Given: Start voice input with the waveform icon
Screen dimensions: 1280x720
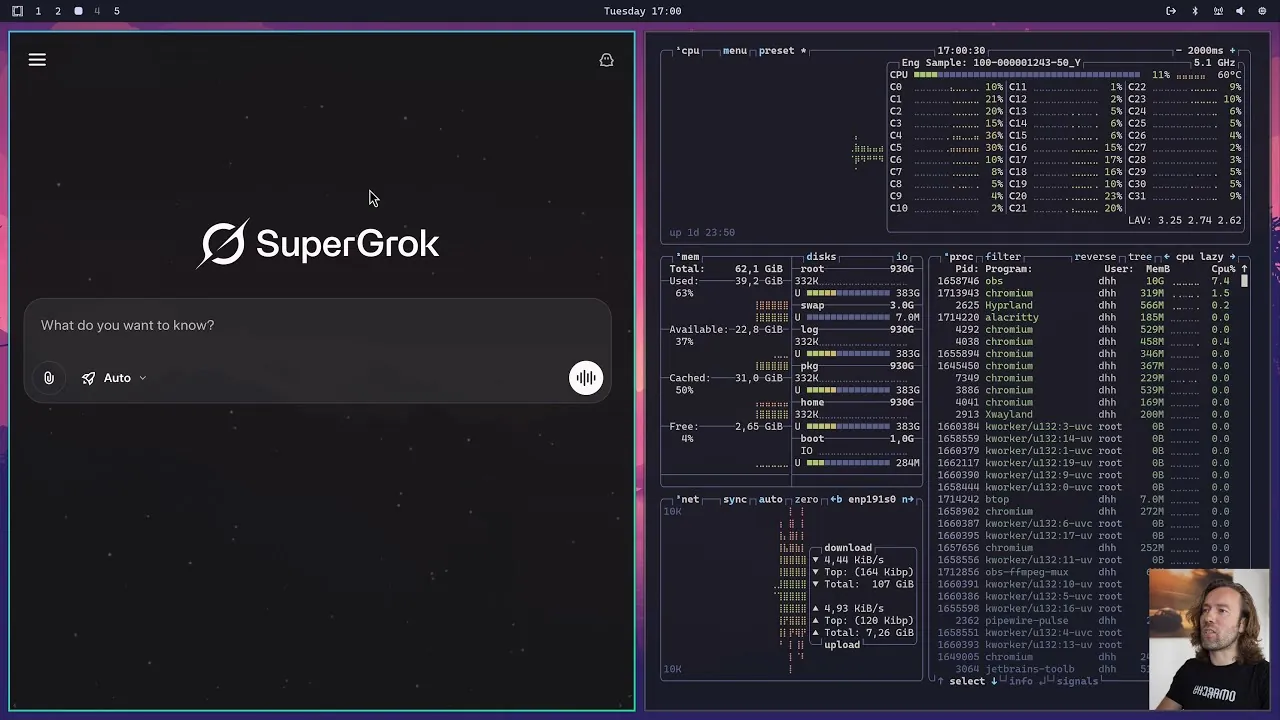Looking at the screenshot, I should click(x=586, y=377).
